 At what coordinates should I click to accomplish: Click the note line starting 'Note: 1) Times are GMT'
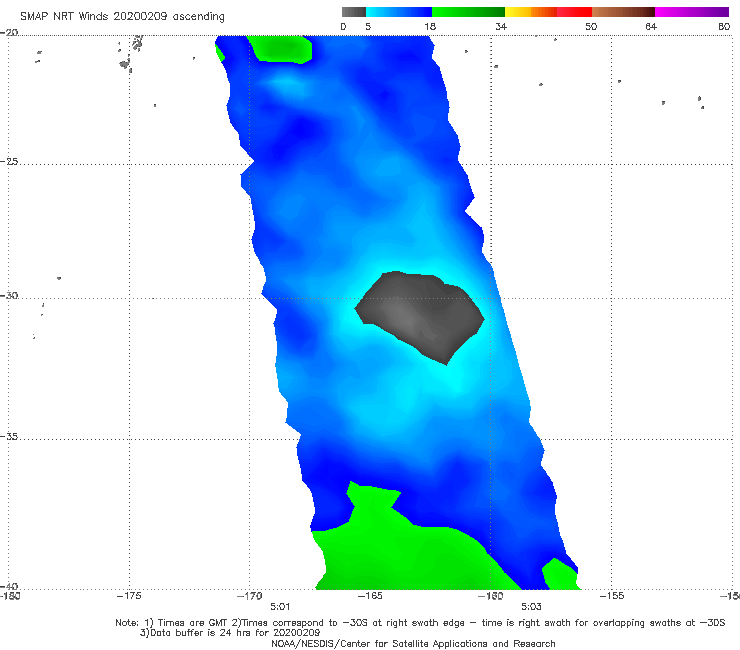click(x=420, y=623)
